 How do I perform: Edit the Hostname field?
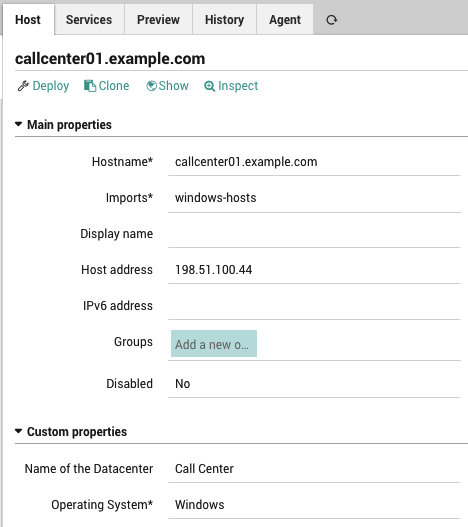click(x=314, y=162)
